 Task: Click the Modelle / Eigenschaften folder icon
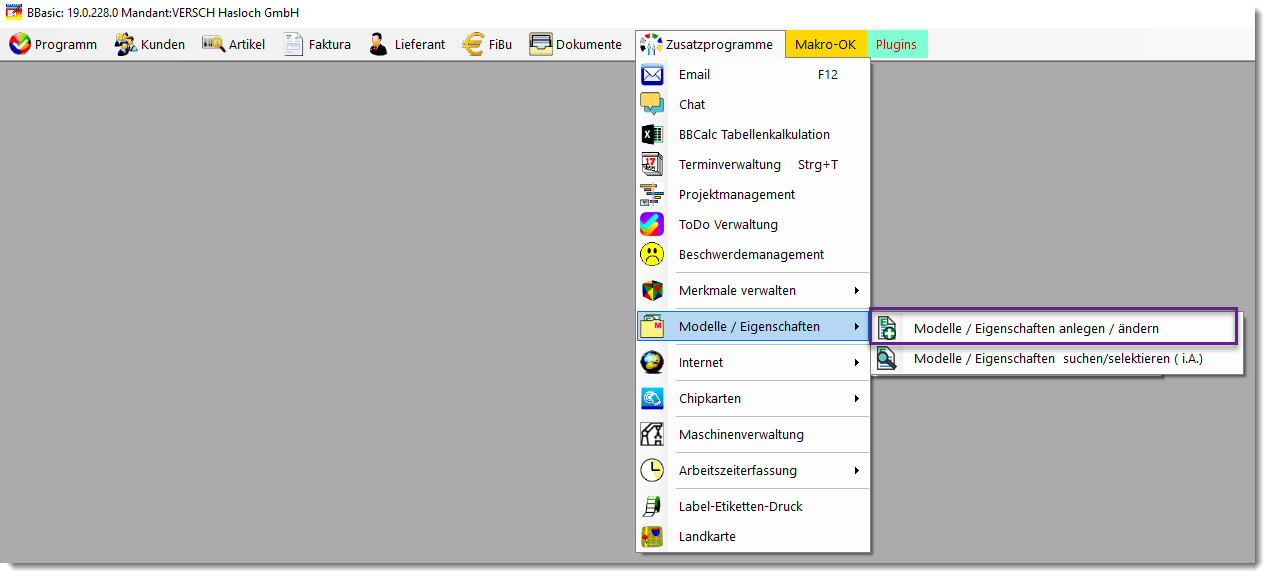pos(652,326)
